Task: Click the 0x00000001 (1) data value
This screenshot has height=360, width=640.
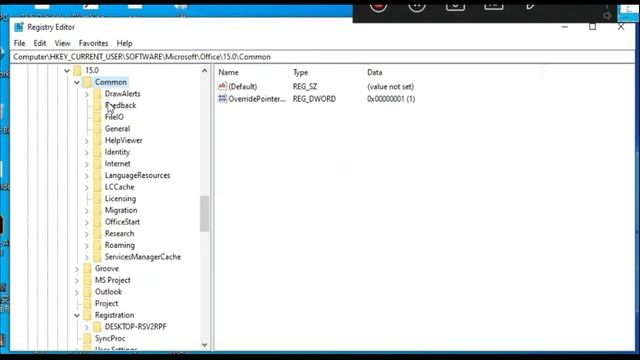Action: coord(391,99)
